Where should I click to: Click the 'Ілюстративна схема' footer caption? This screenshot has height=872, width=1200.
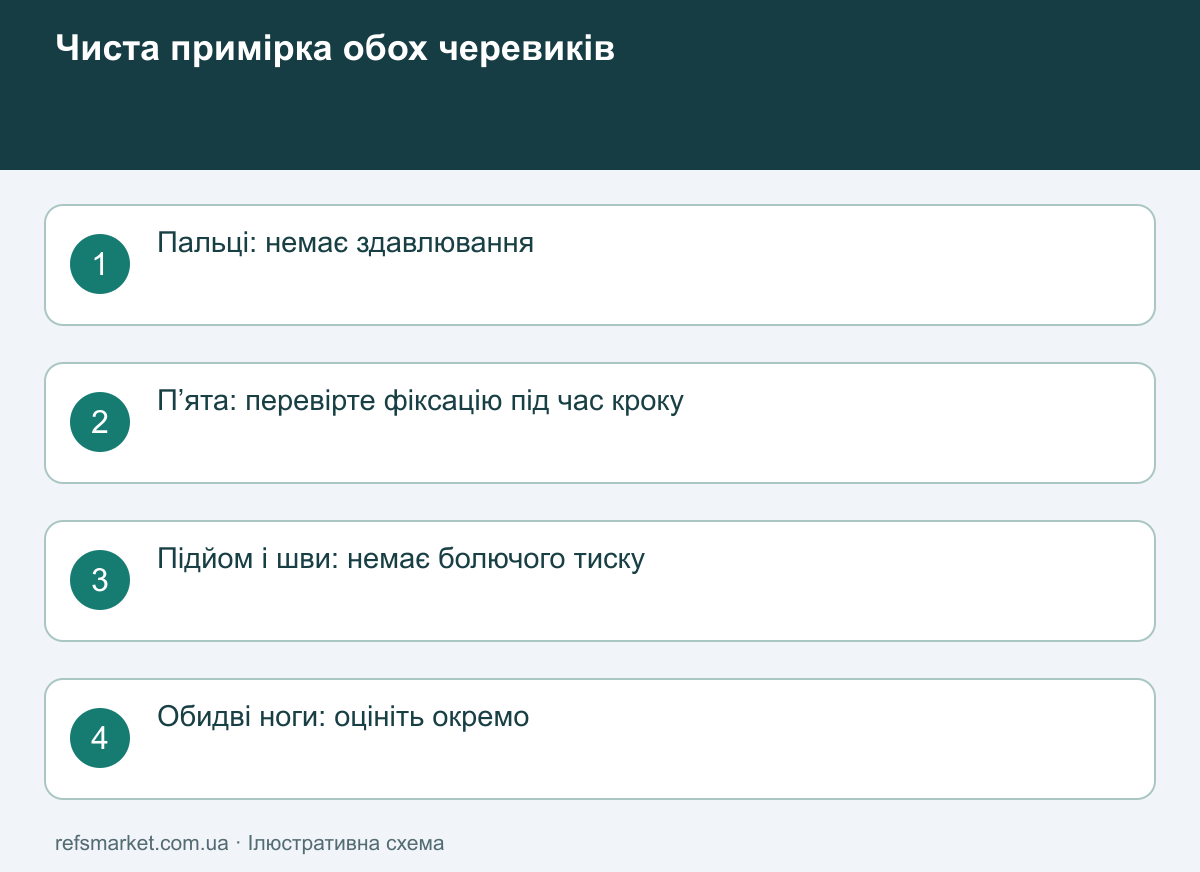pos(346,843)
